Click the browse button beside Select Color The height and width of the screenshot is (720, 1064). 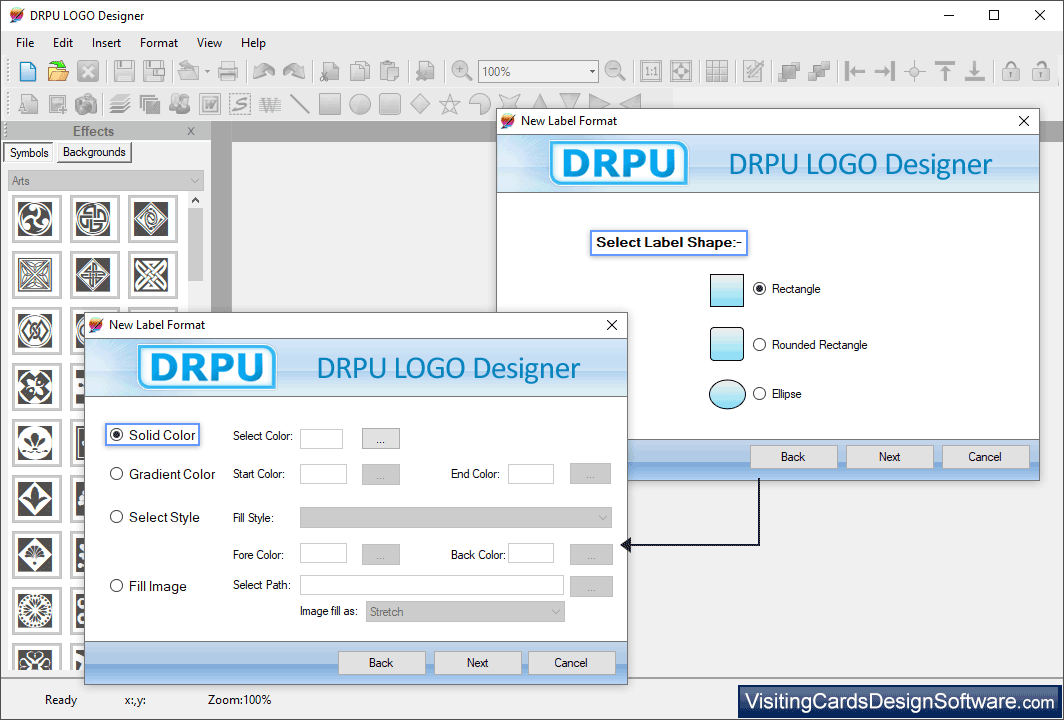(381, 438)
